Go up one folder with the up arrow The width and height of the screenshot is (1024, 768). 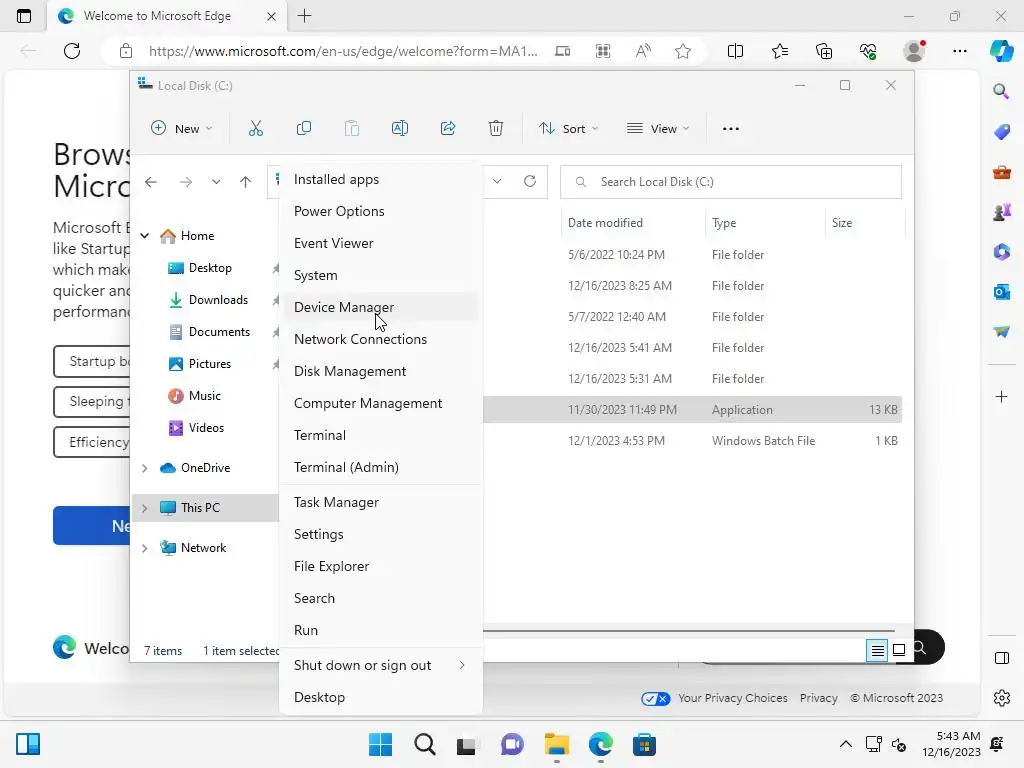point(246,182)
